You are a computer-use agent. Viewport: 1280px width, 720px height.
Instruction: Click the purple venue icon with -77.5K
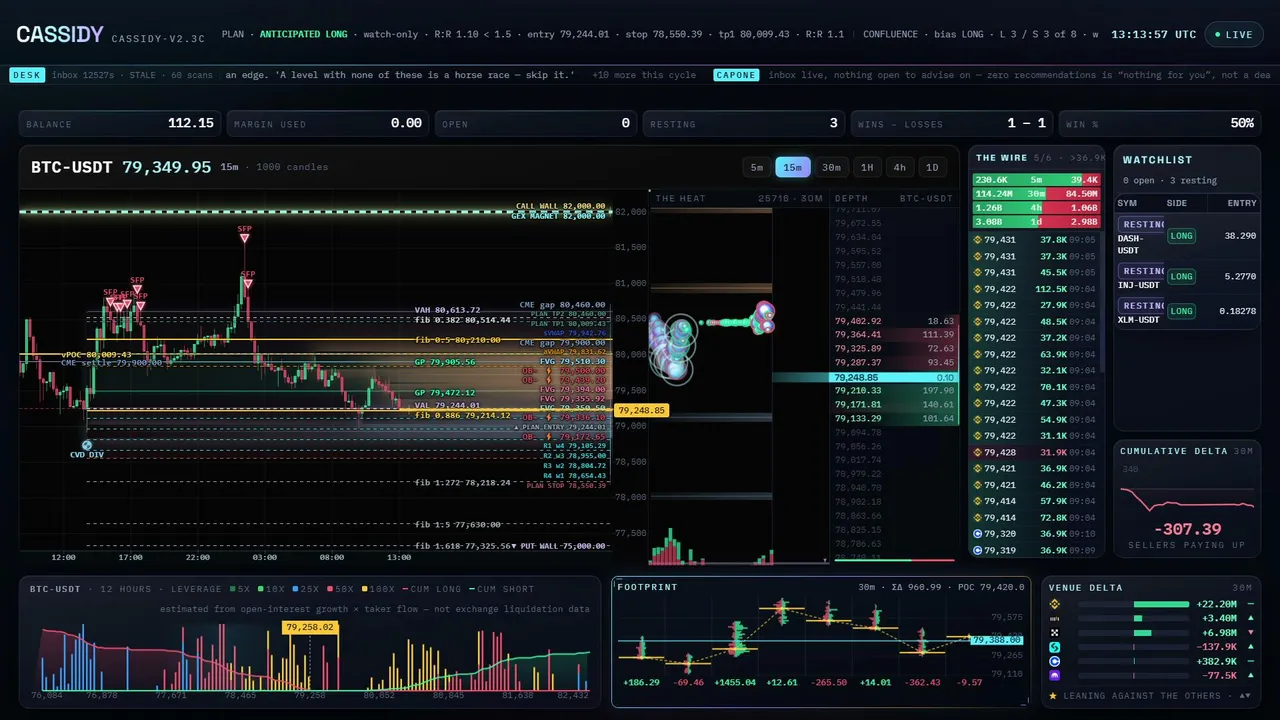click(x=1053, y=676)
